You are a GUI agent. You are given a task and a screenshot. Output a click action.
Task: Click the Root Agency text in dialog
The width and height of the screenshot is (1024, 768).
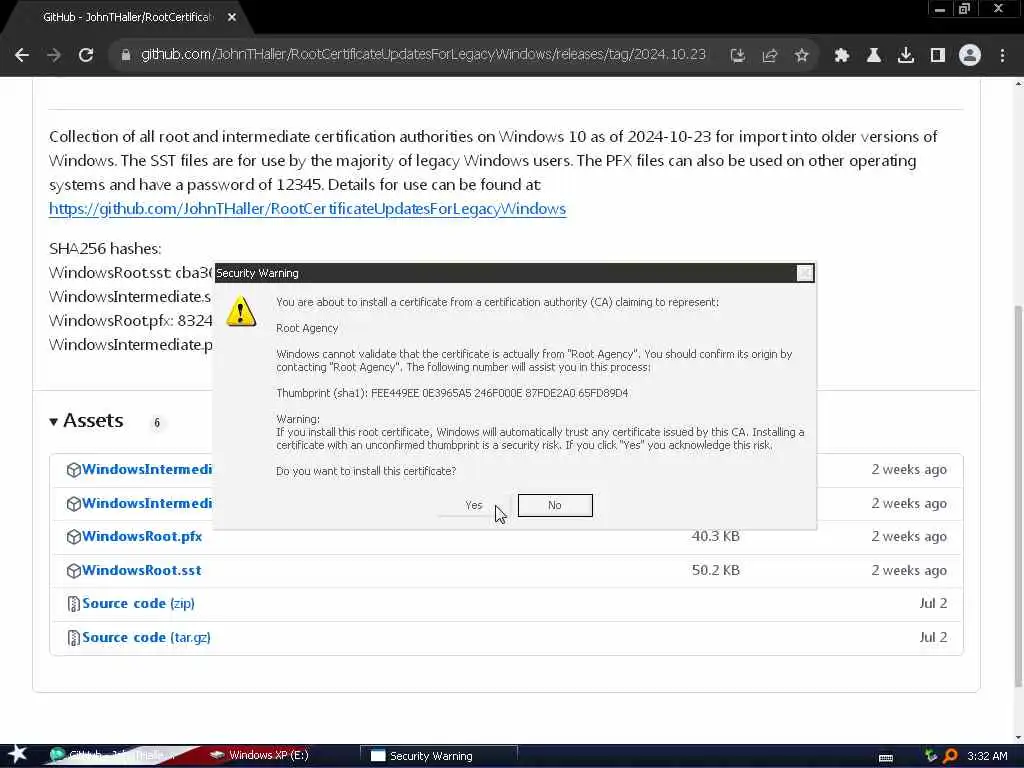307,328
